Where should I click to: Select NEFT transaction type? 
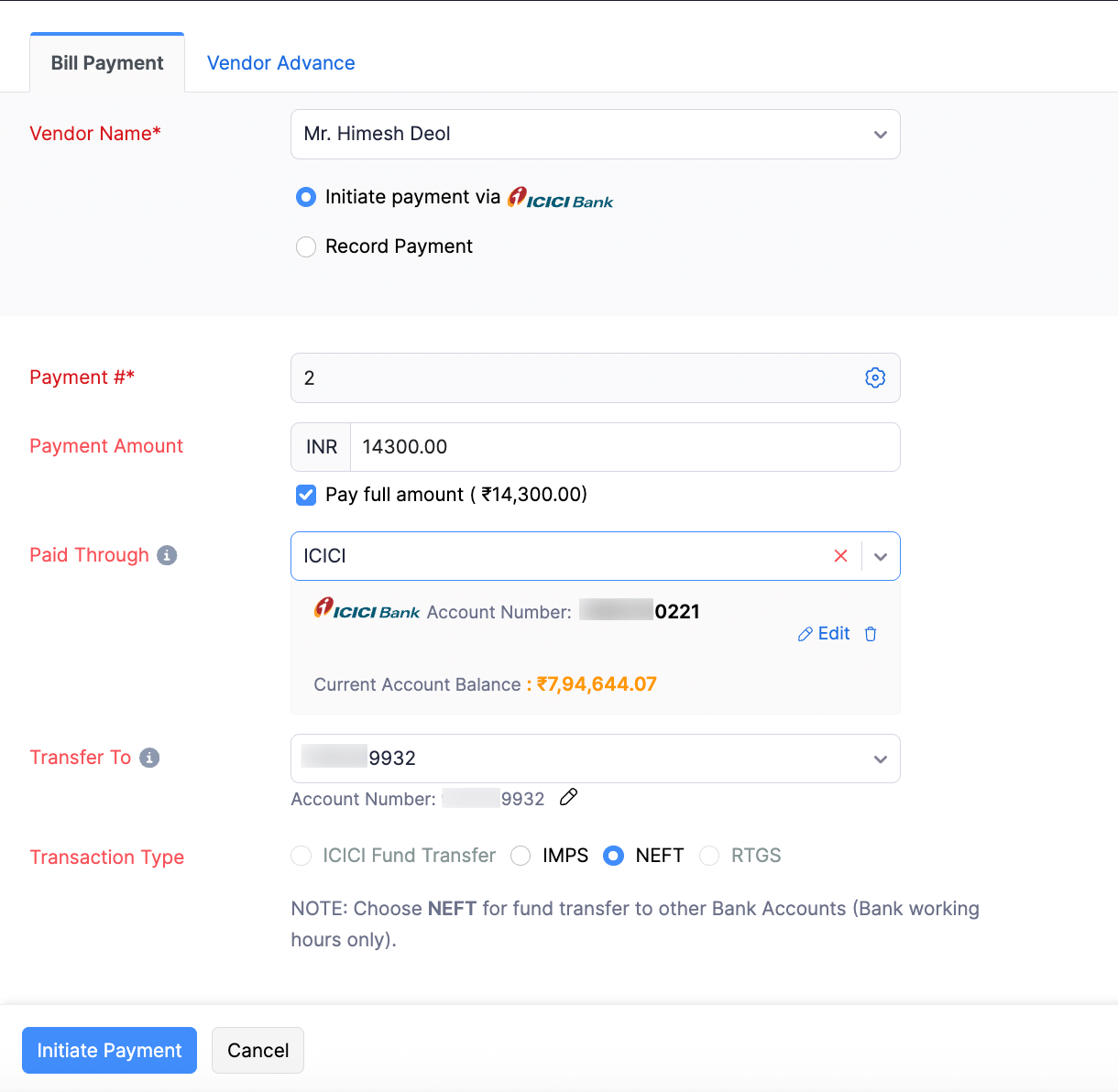pos(614,856)
